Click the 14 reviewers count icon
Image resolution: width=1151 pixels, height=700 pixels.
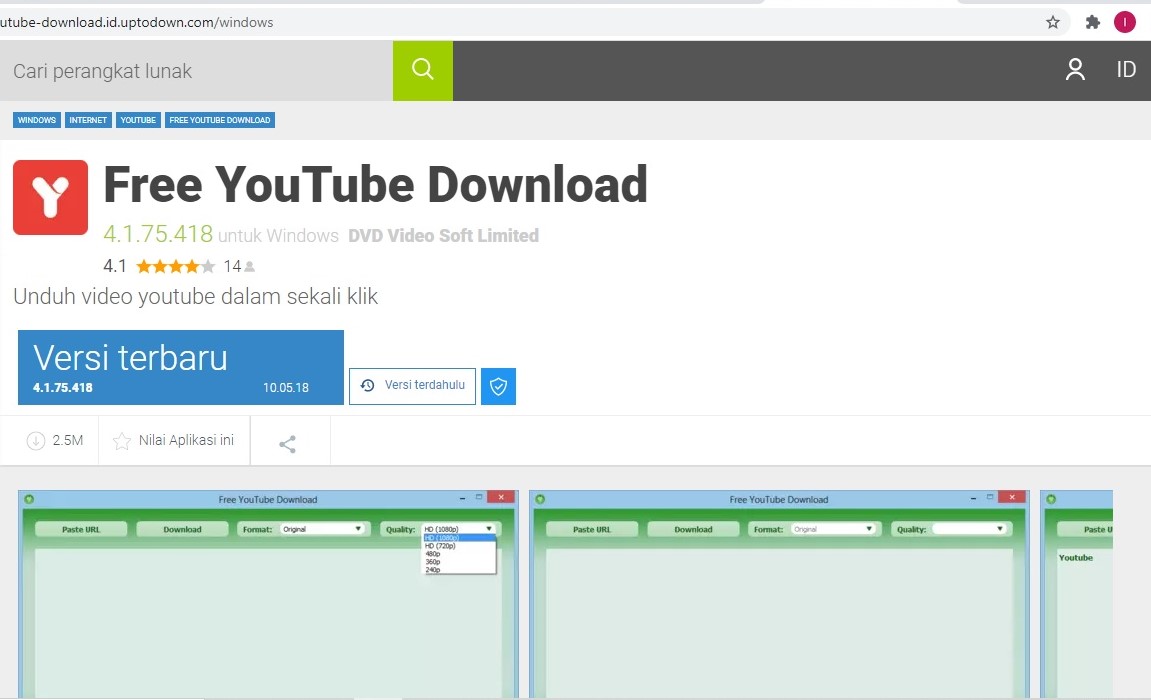click(x=250, y=266)
